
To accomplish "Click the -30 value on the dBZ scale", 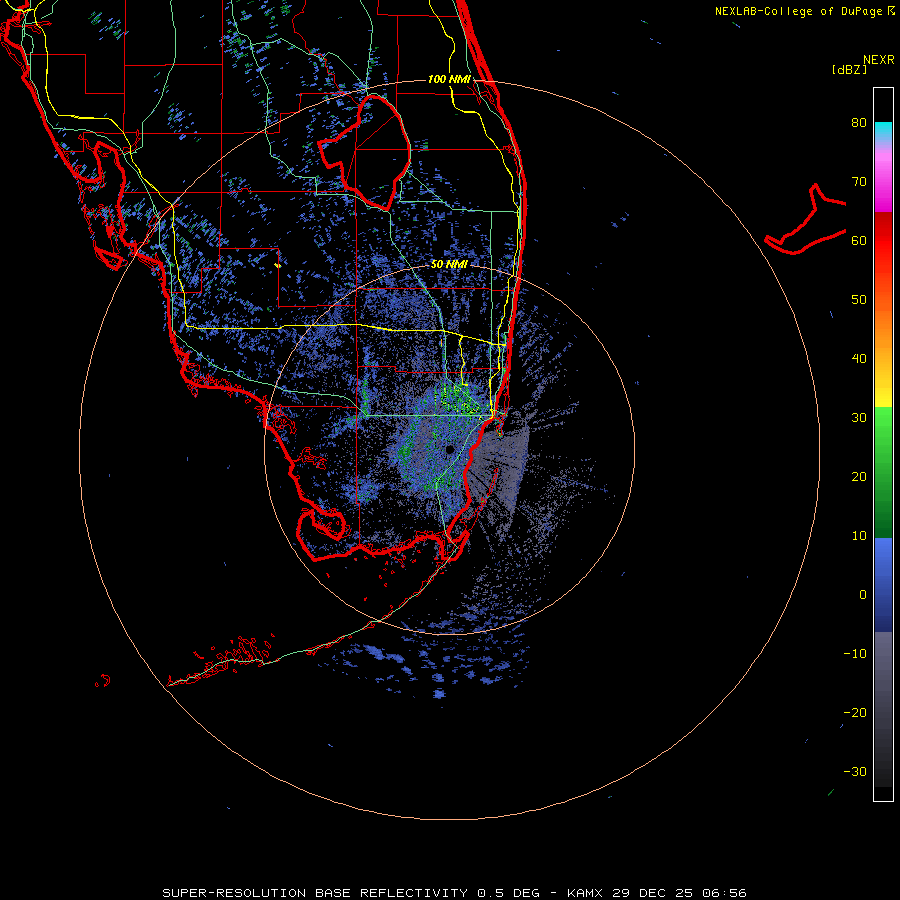I will pyautogui.click(x=855, y=772).
